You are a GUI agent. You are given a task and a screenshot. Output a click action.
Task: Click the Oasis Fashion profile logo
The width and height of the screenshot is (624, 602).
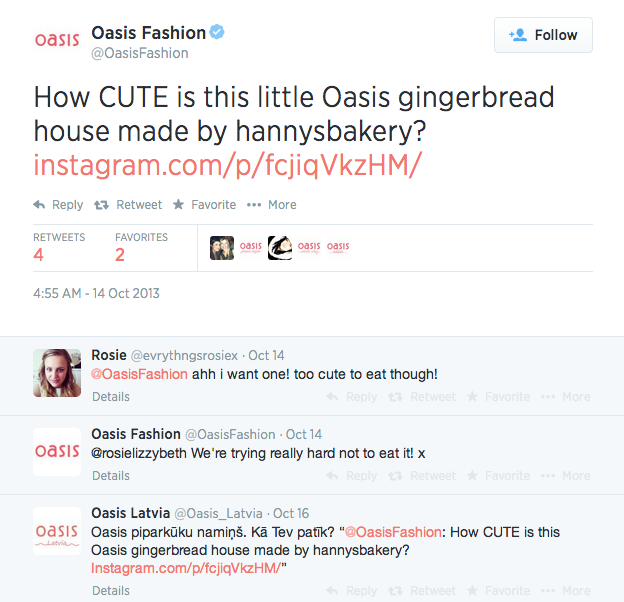click(56, 41)
